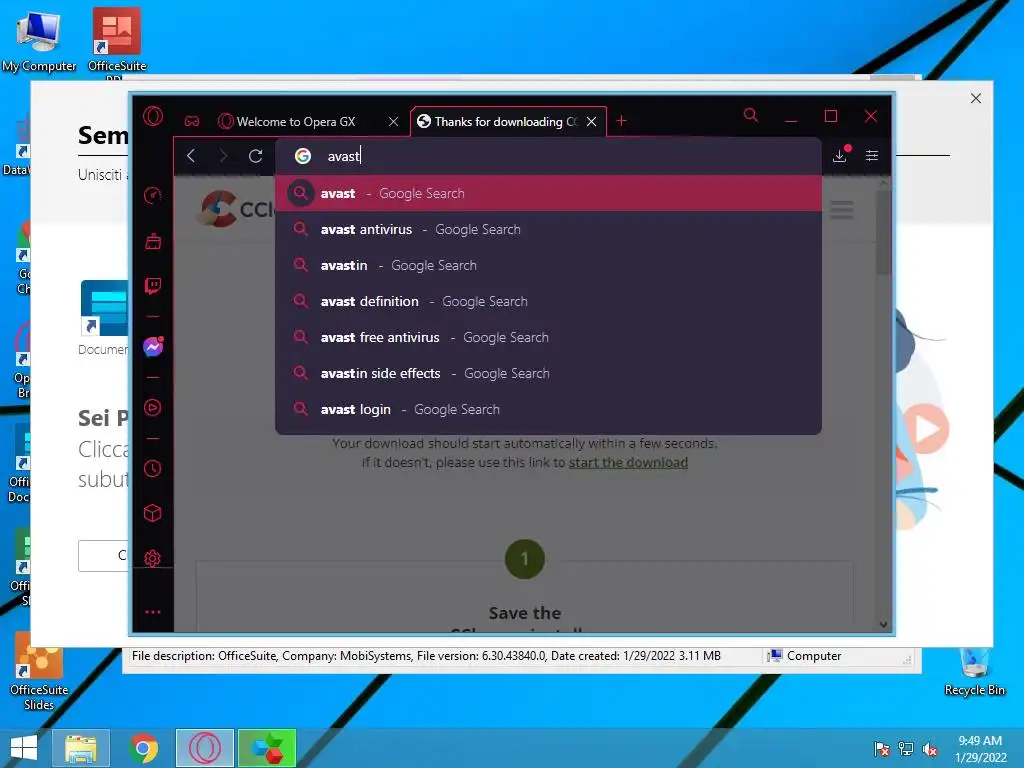
Task: Click the 'start the download' link
Action: 628,462
